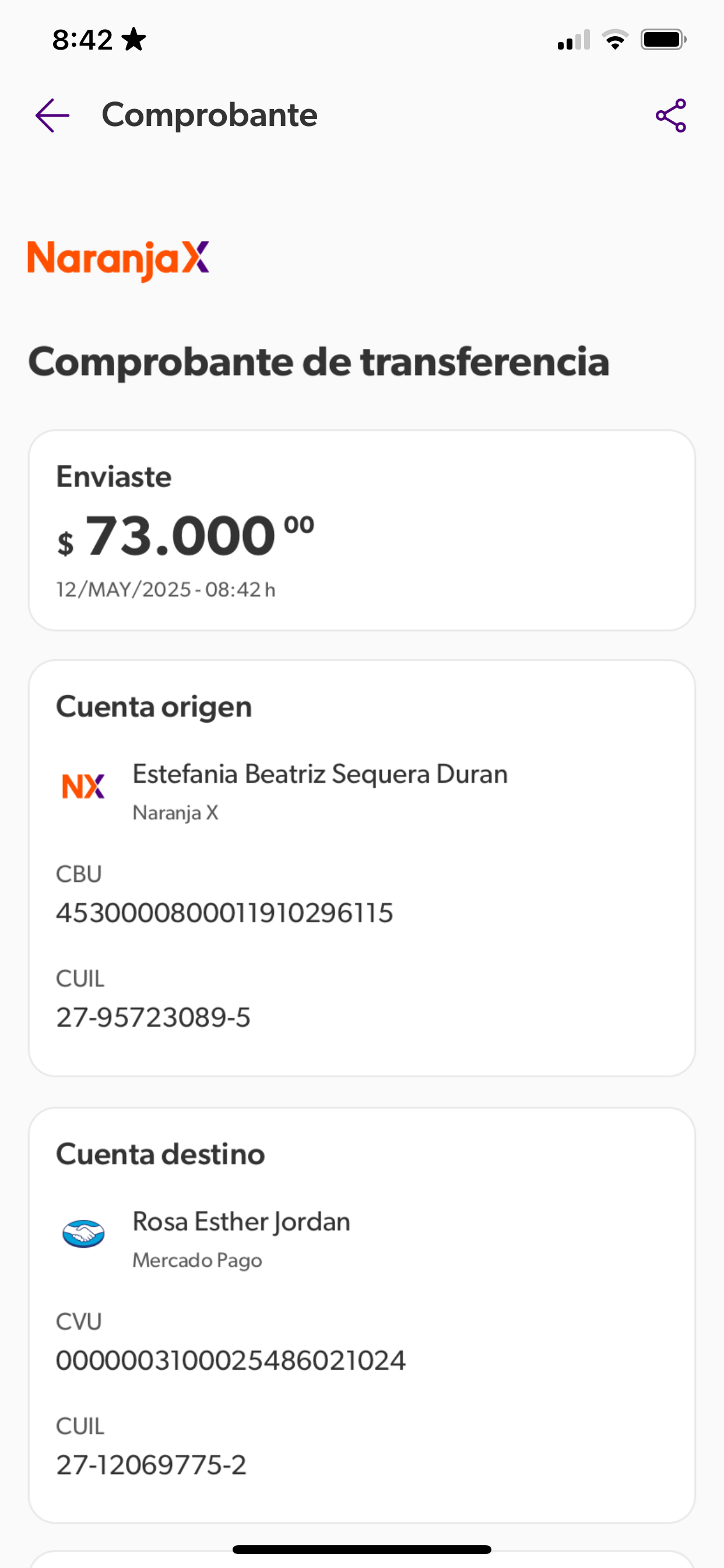Tap the NaranjaX logo
This screenshot has height=1568, width=724.
(x=119, y=260)
